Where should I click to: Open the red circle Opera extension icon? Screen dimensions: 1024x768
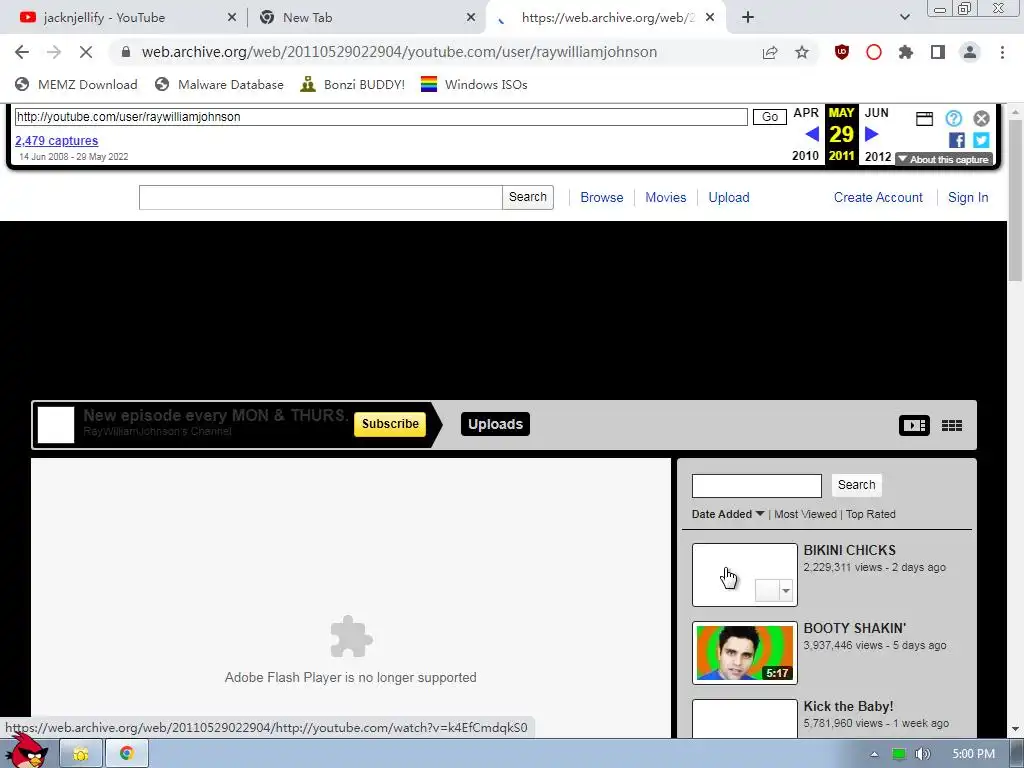pos(874,52)
